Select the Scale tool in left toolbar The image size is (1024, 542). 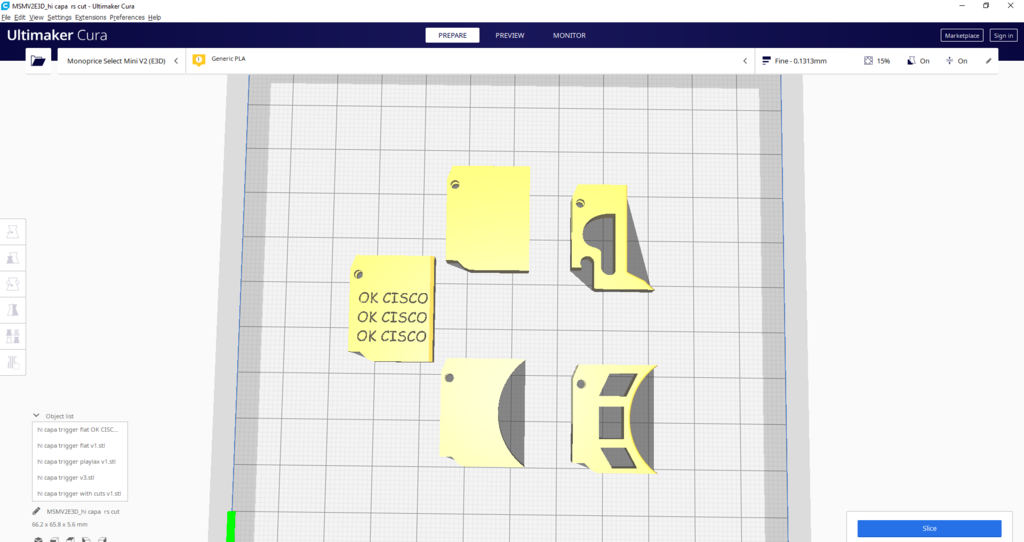tap(13, 258)
